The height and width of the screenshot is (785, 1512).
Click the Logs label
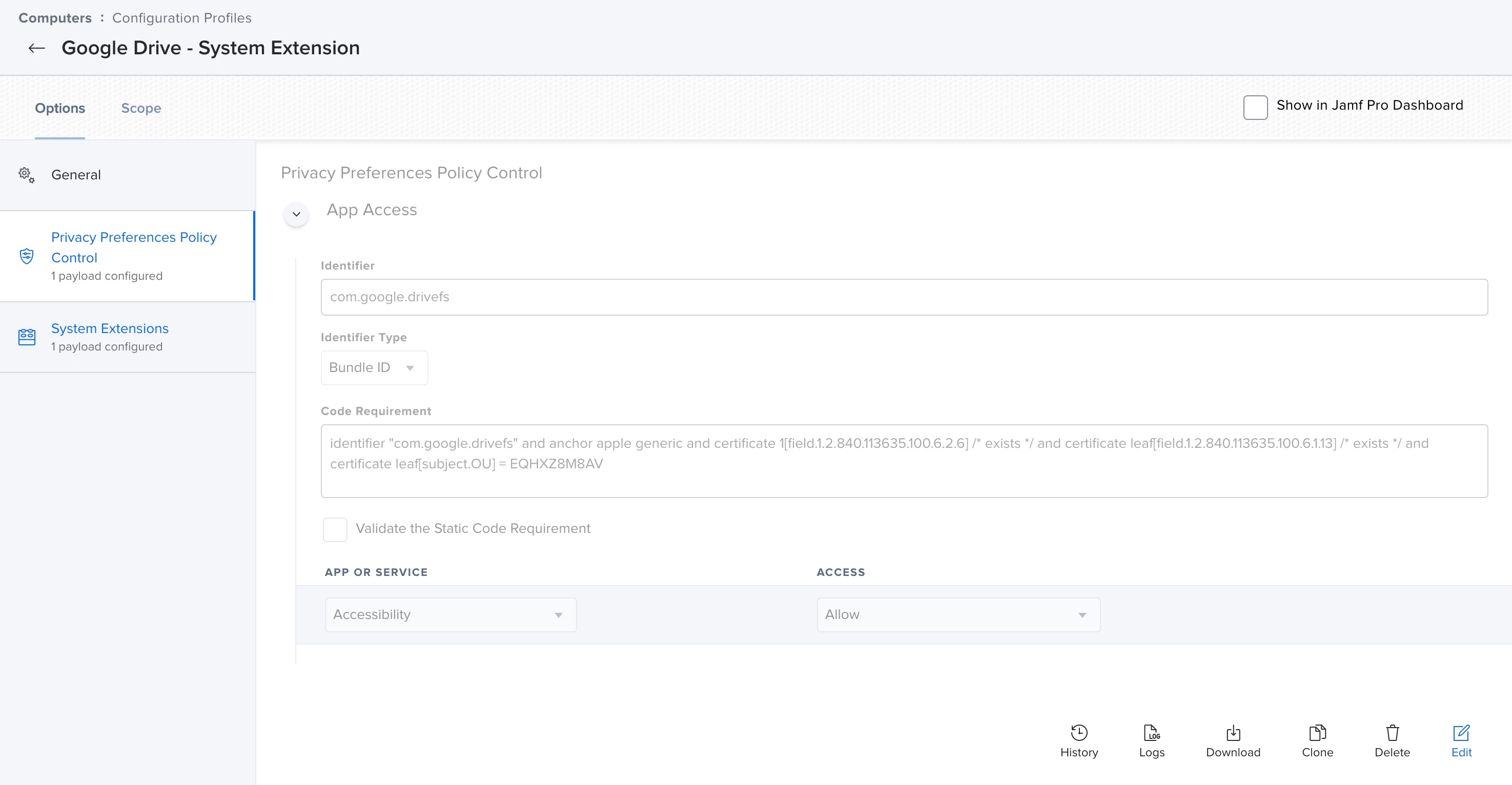click(x=1152, y=753)
